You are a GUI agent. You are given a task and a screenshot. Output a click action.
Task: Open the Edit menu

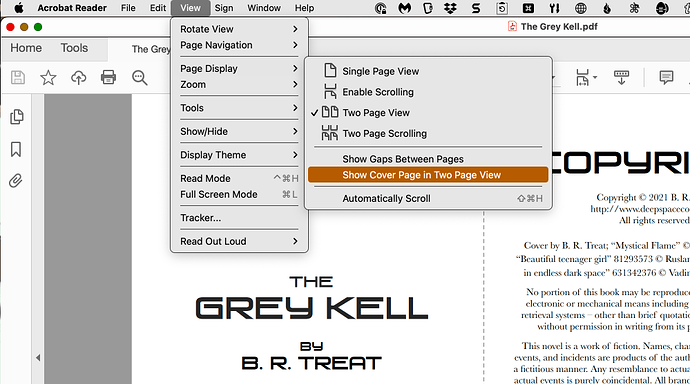tap(158, 8)
